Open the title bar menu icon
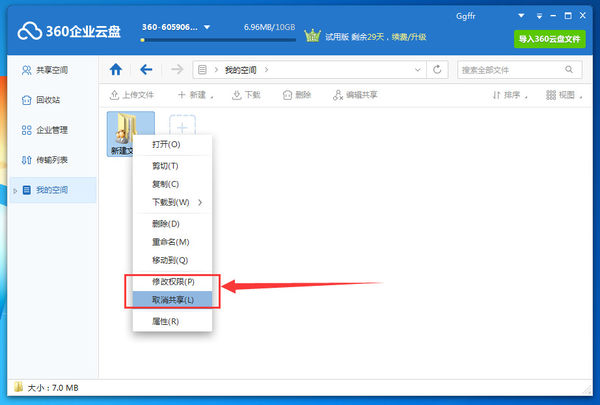The width and height of the screenshot is (600, 405). [x=539, y=16]
